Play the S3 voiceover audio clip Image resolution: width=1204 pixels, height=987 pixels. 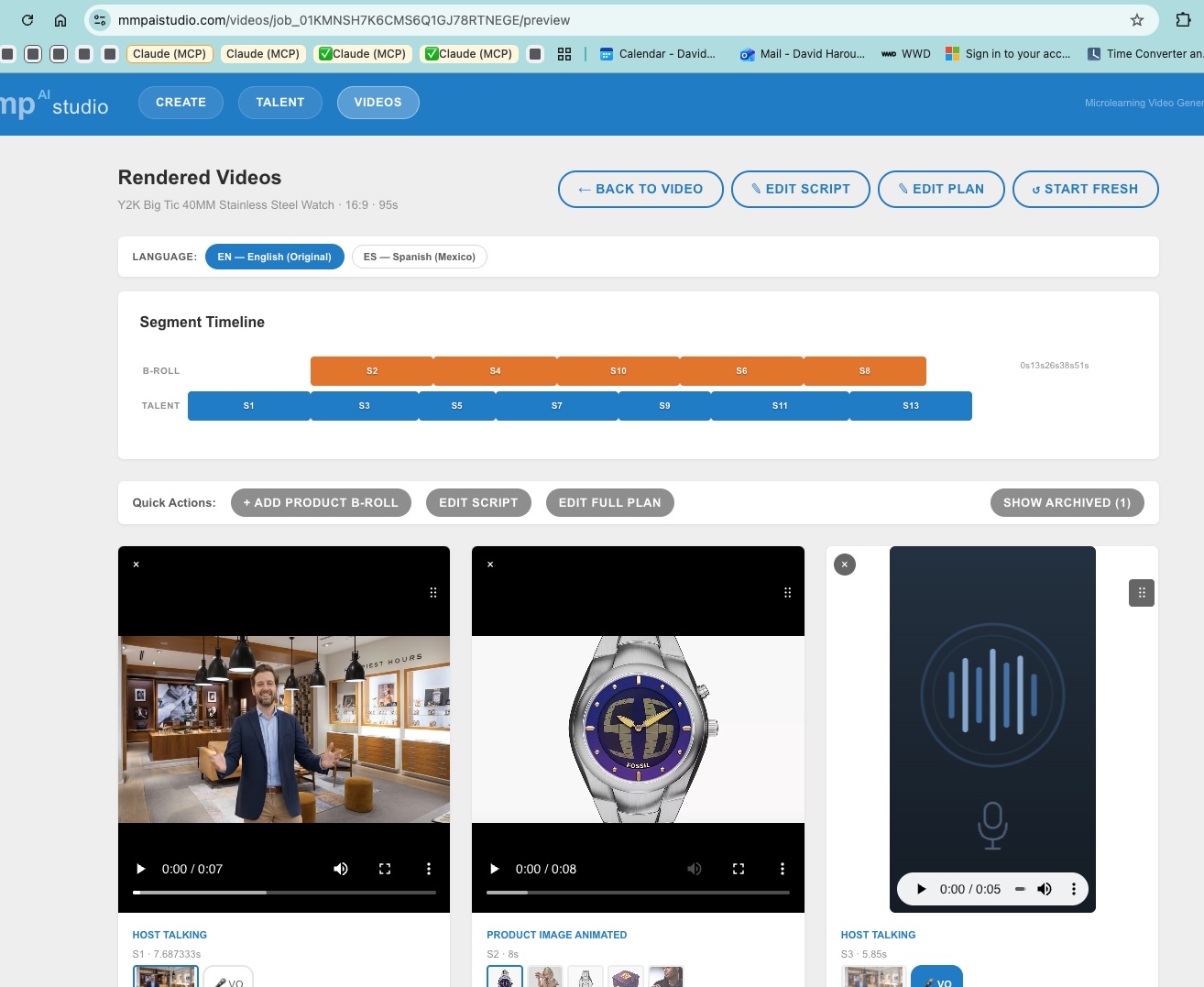tap(921, 889)
